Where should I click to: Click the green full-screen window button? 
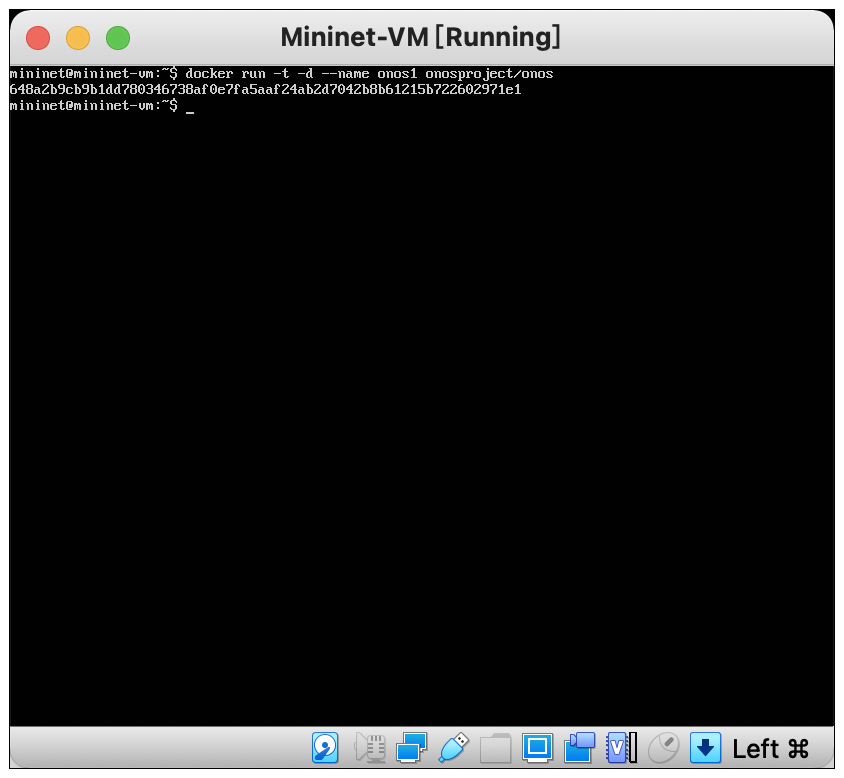(118, 38)
